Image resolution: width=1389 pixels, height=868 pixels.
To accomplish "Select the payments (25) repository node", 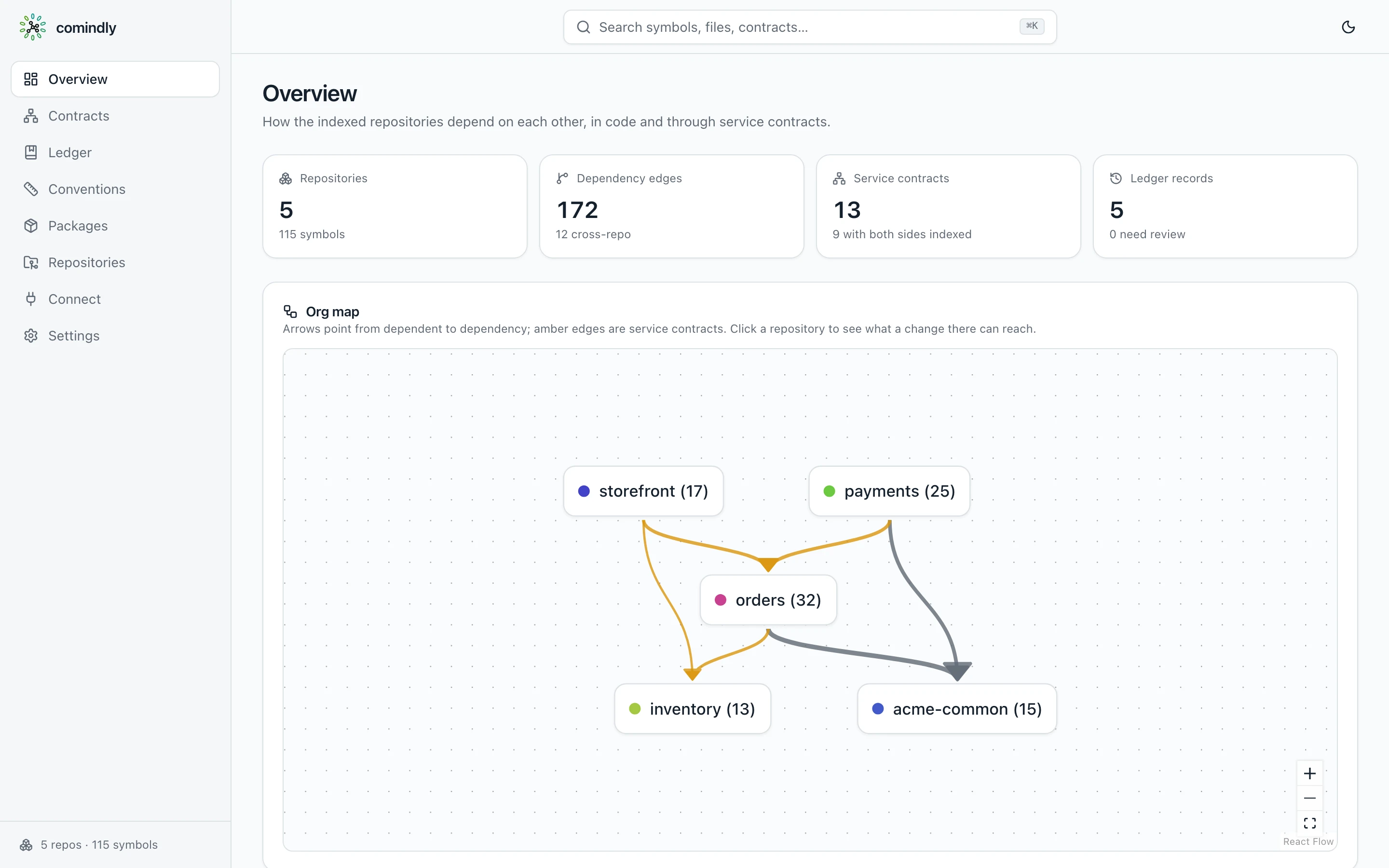I will (889, 491).
